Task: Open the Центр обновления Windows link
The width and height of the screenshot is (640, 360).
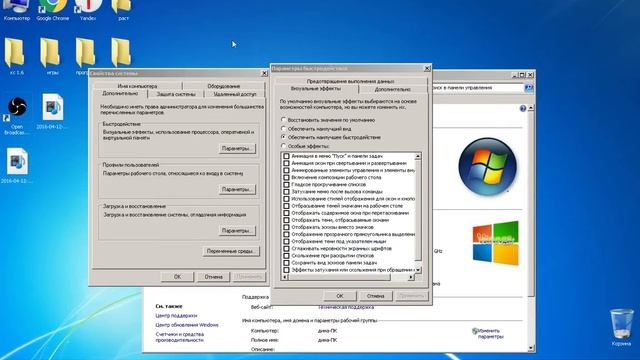Action: pyautogui.click(x=187, y=325)
